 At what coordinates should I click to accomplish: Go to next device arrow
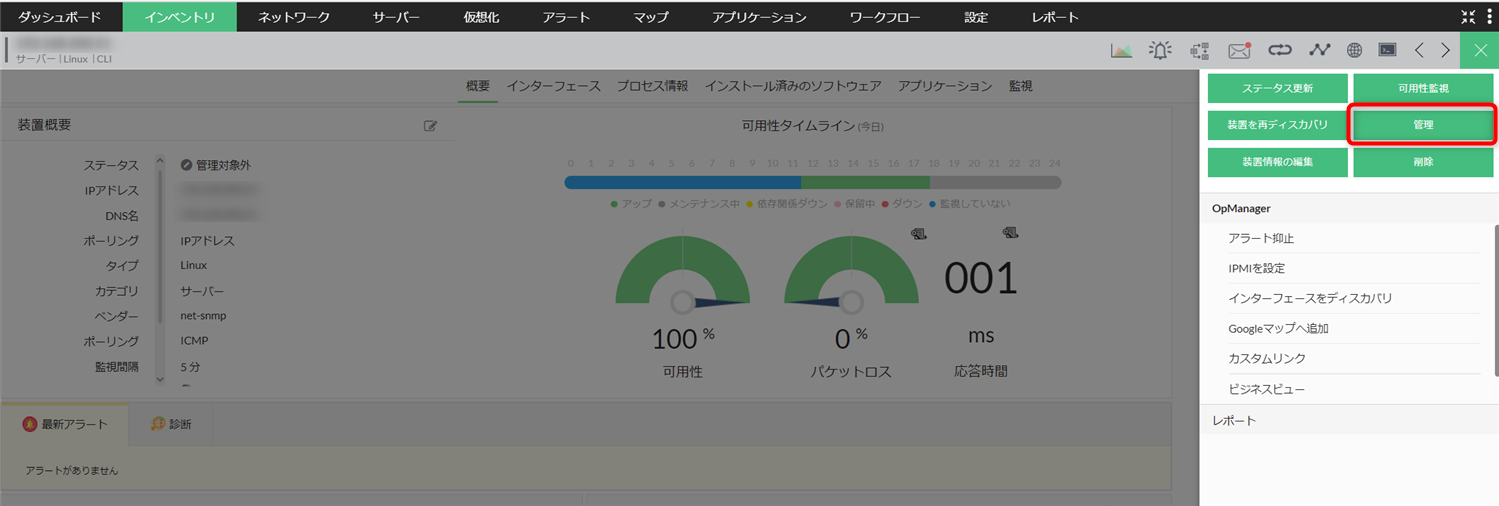[1445, 50]
